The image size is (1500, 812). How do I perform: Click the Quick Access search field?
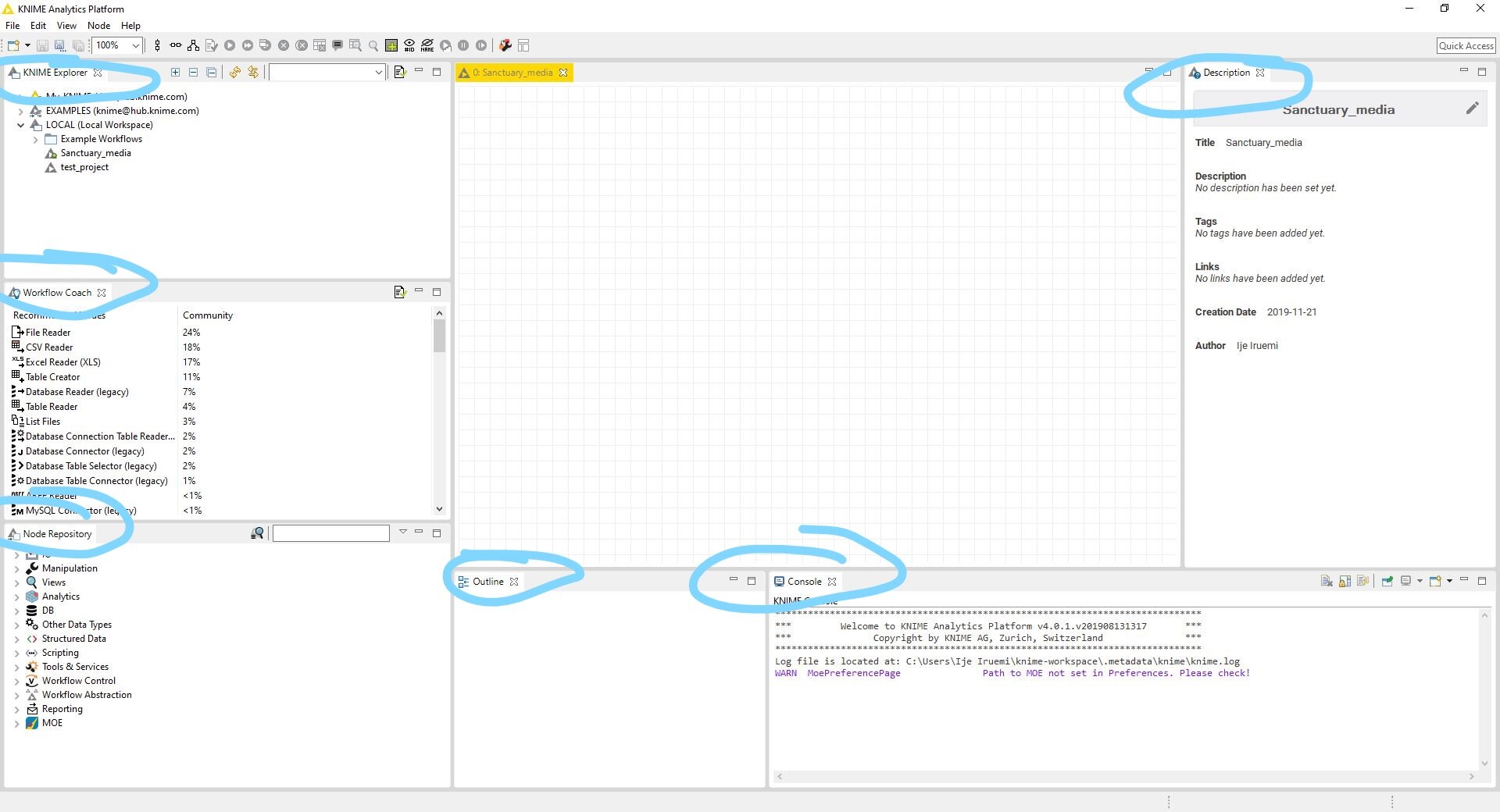[x=1466, y=45]
